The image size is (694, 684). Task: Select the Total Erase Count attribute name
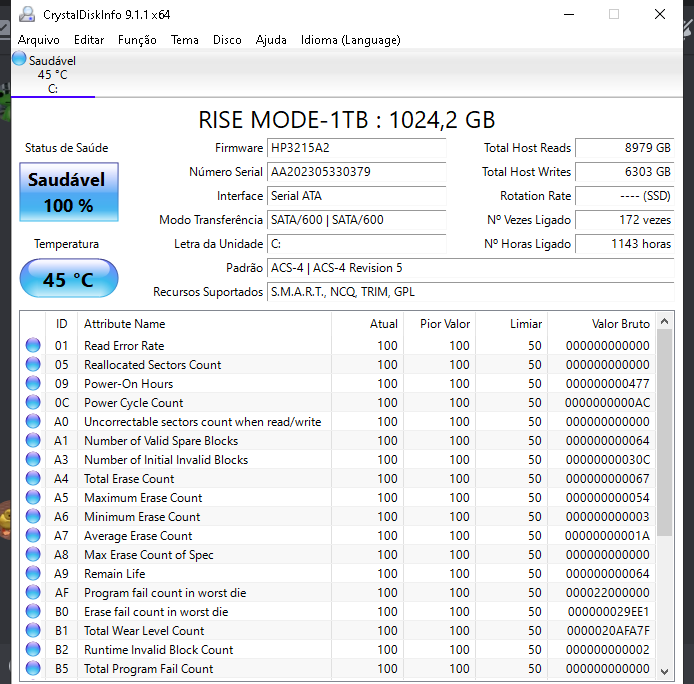pos(129,479)
